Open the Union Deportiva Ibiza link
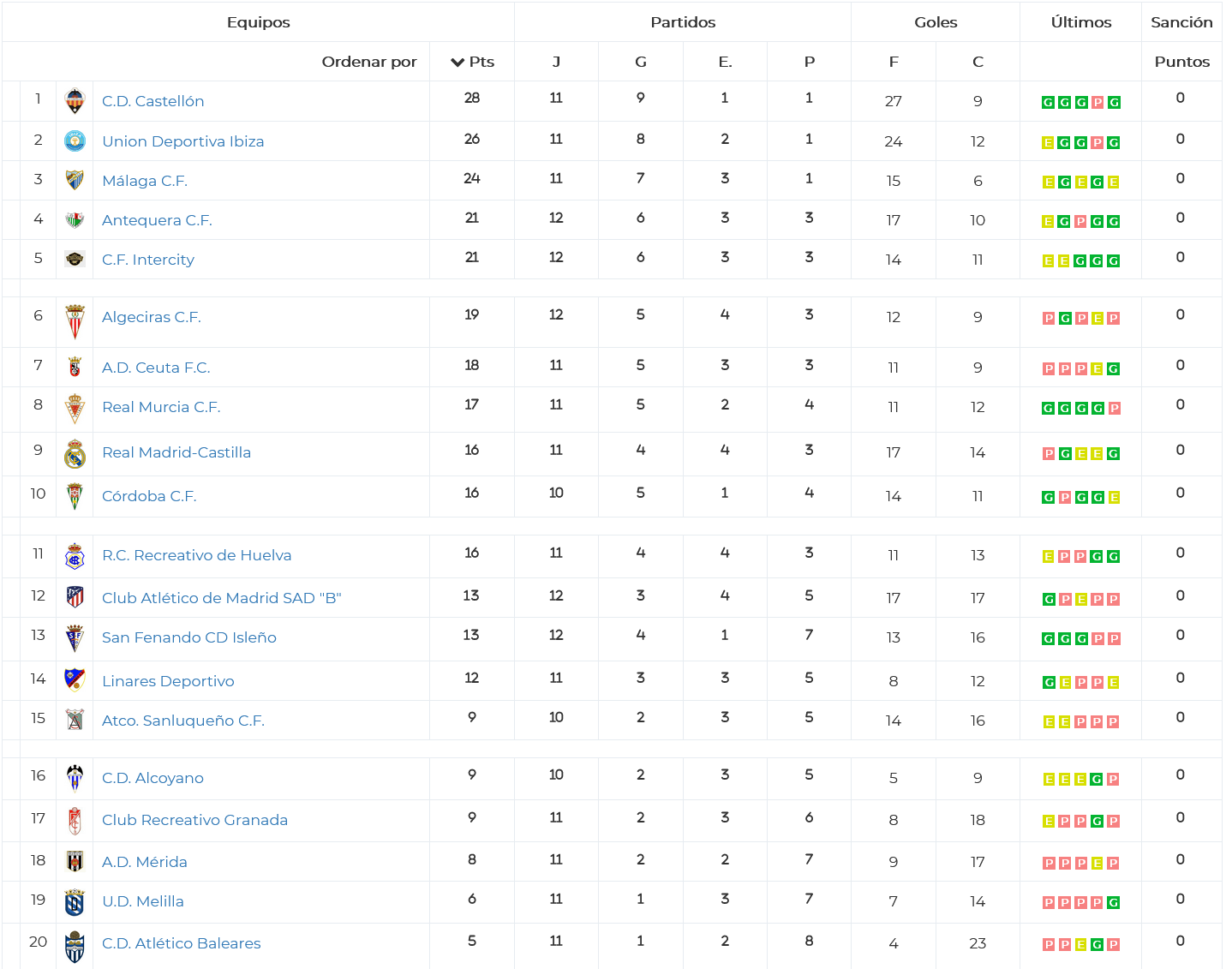This screenshot has width=1232, height=969. 182,141
